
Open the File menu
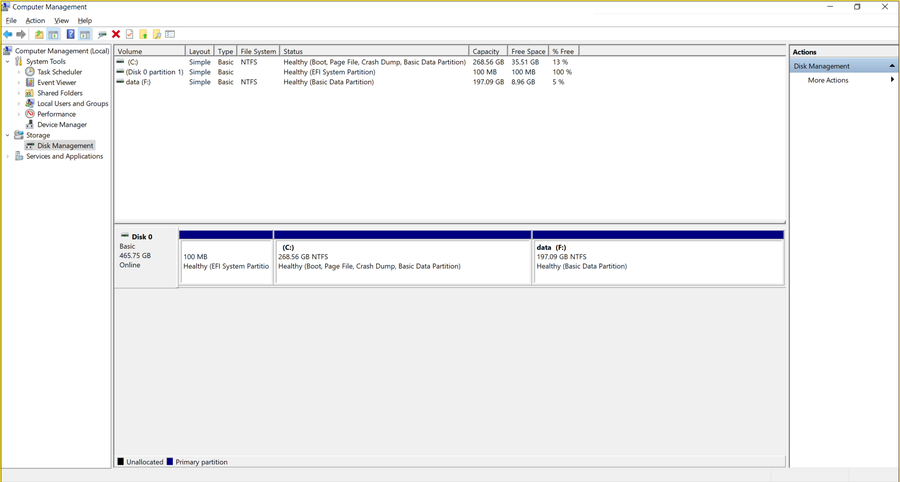pyautogui.click(x=11, y=21)
